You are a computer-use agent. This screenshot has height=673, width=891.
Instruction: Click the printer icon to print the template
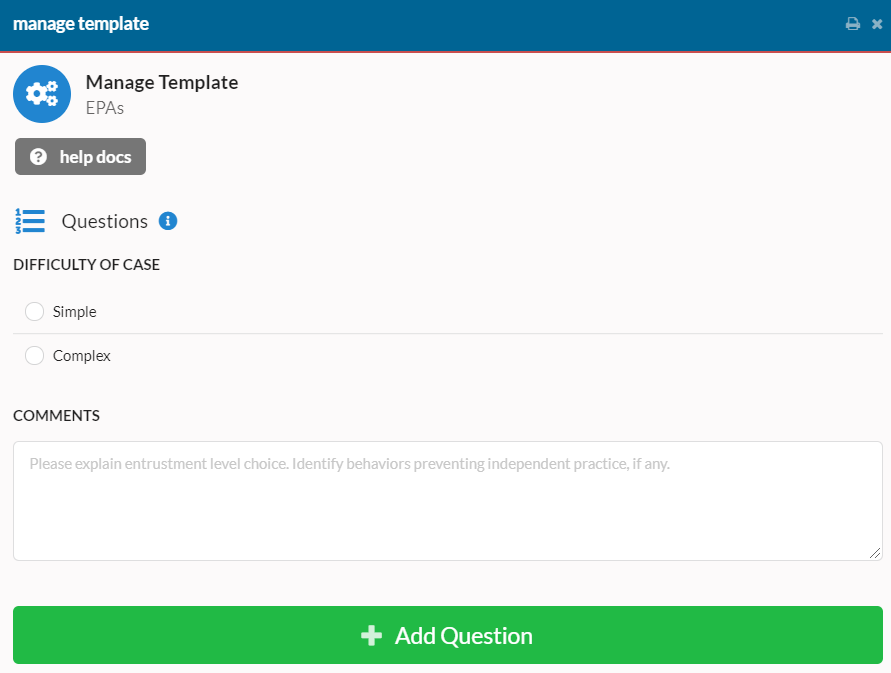851,23
